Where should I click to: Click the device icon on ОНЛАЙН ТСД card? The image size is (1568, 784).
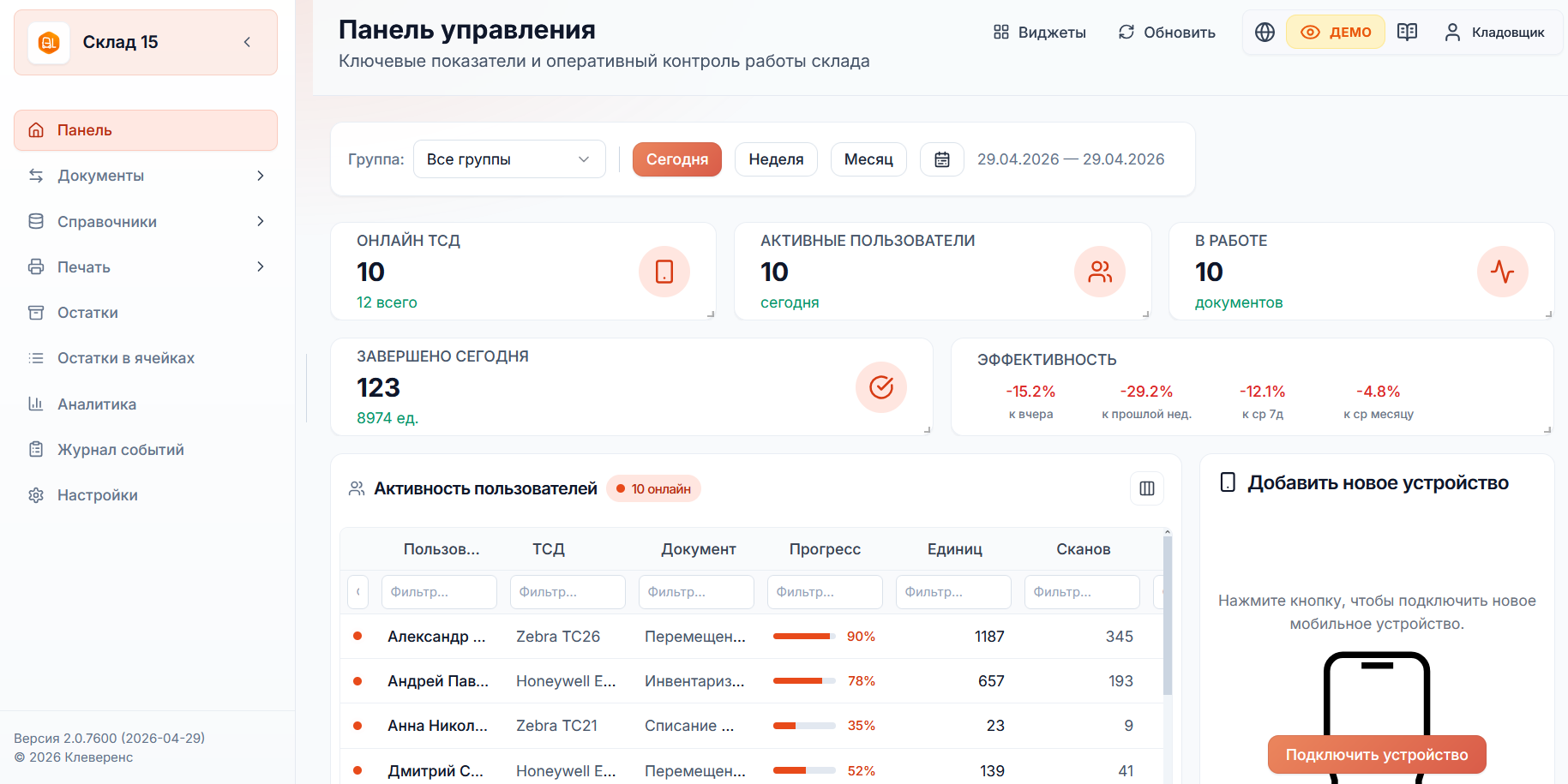664,272
